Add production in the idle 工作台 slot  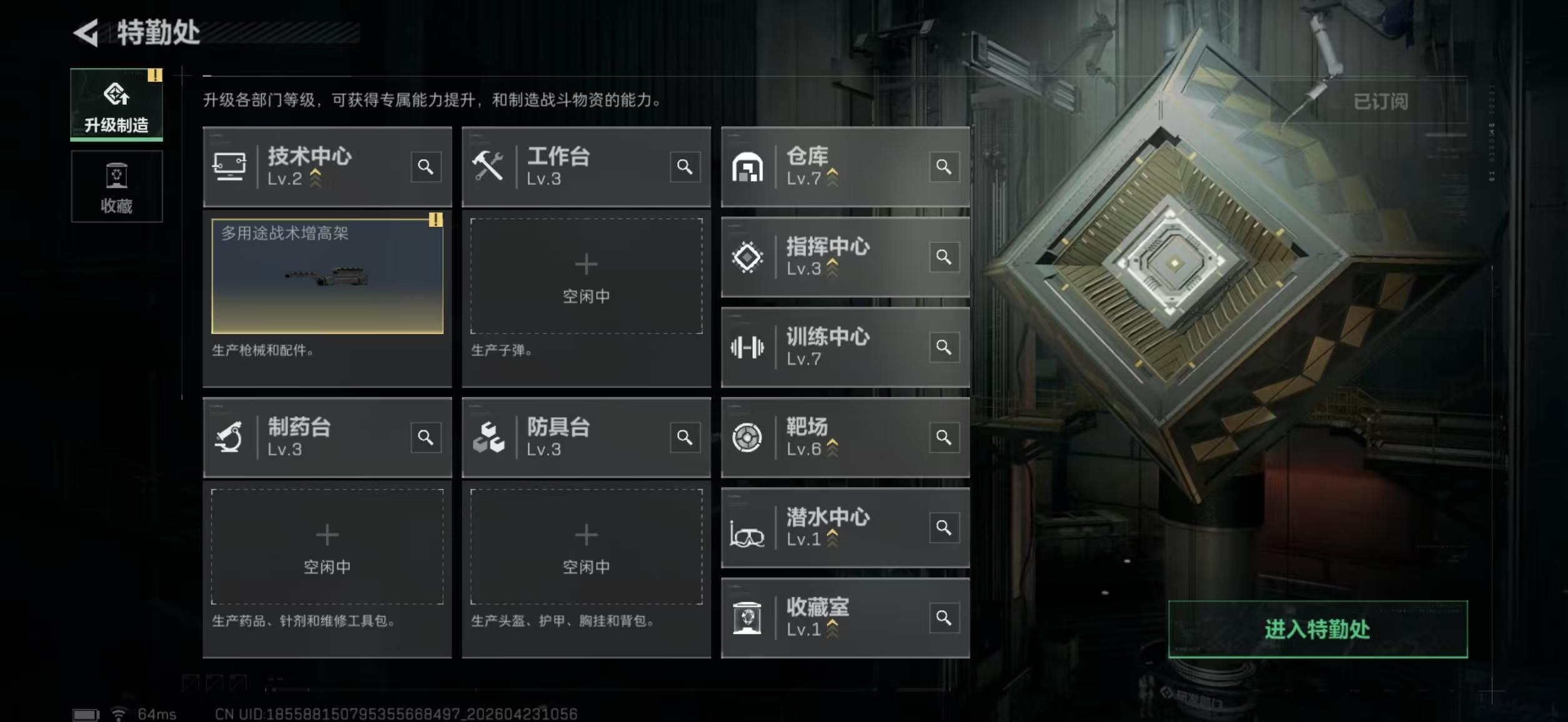tap(586, 276)
